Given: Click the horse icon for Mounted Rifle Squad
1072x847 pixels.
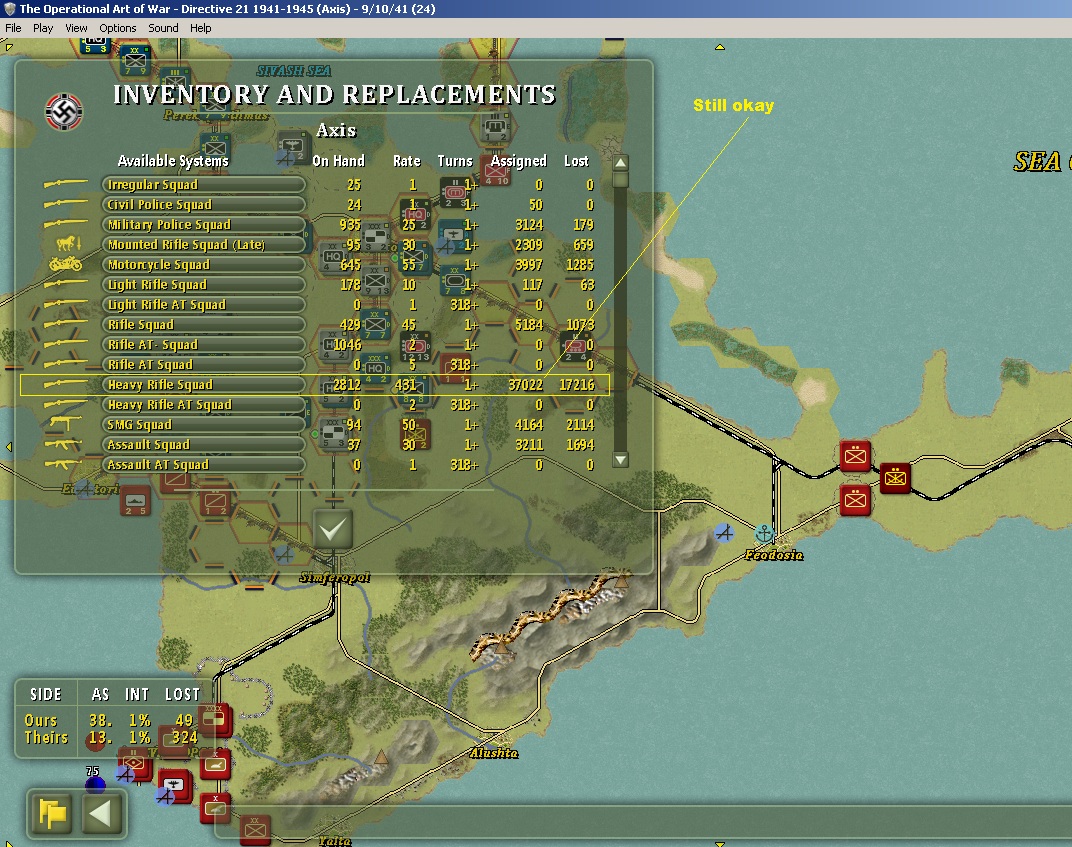Looking at the screenshot, I should [68, 243].
